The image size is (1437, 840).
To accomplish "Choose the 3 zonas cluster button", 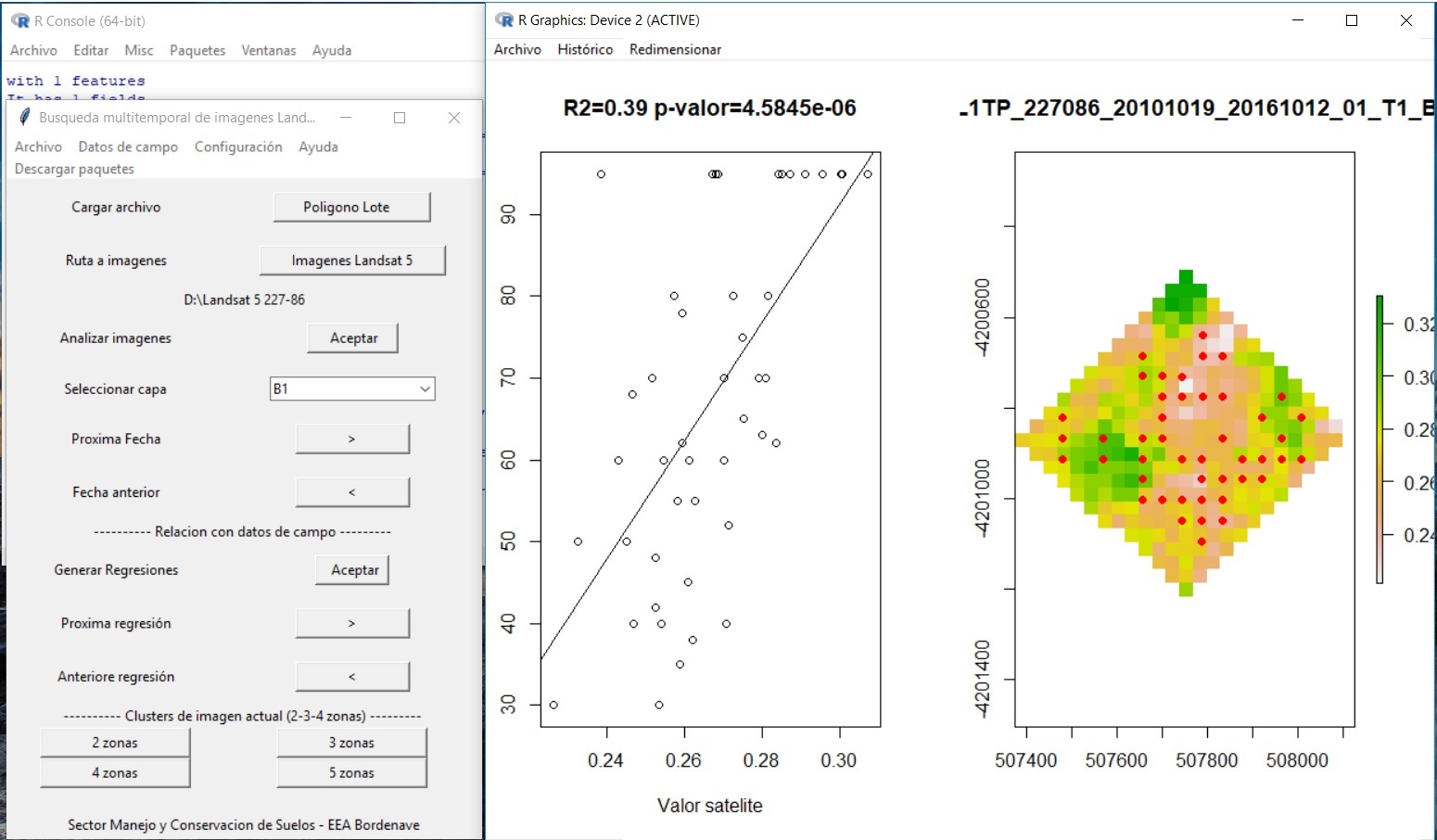I will (x=351, y=743).
